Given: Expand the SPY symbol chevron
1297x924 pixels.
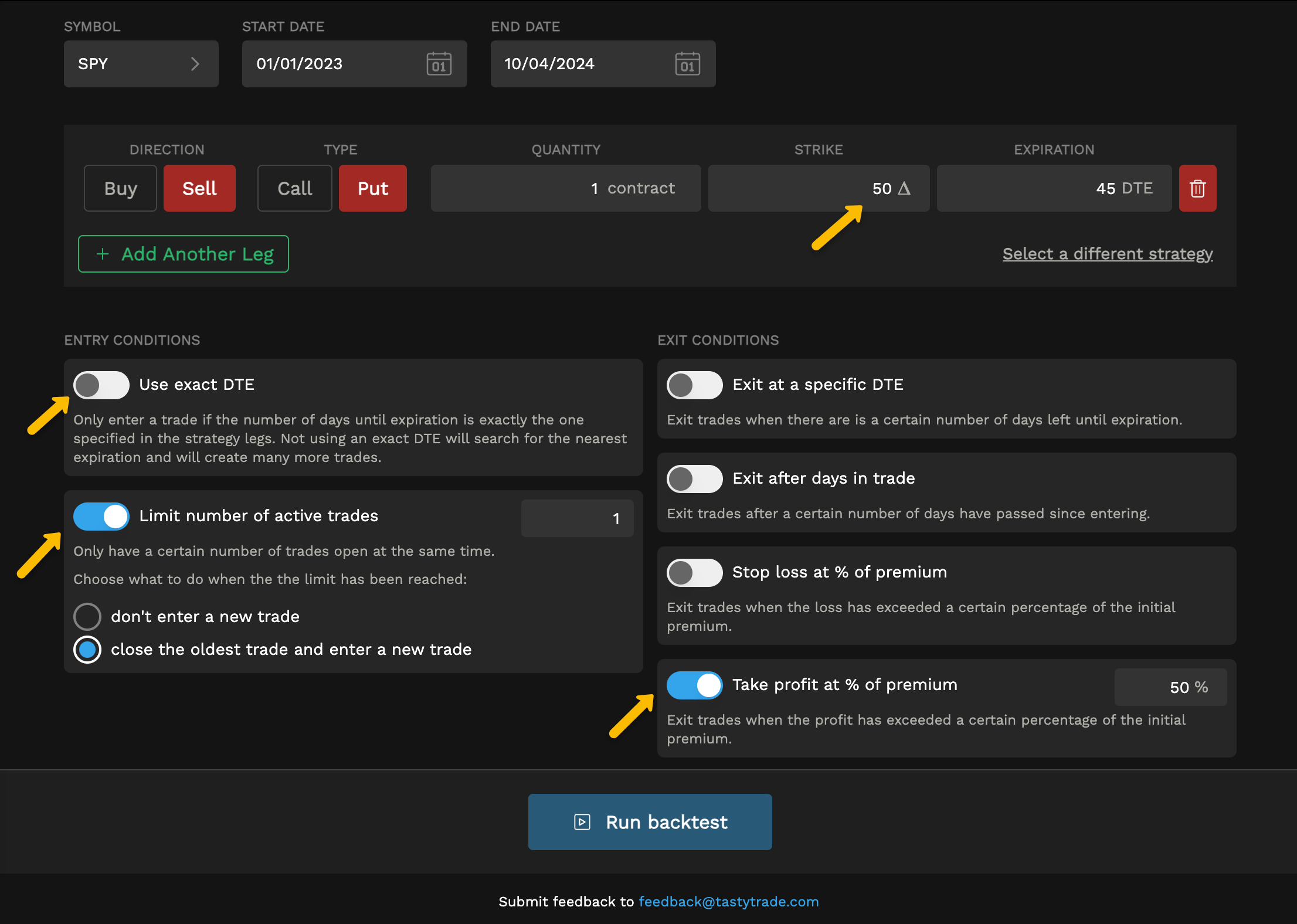Looking at the screenshot, I should coord(195,64).
